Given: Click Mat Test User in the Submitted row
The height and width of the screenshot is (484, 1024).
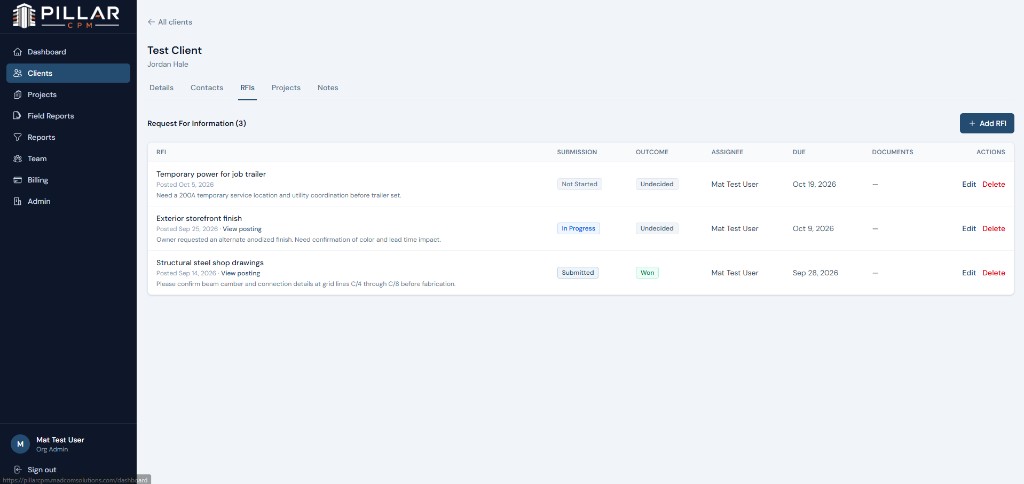Looking at the screenshot, I should point(735,273).
